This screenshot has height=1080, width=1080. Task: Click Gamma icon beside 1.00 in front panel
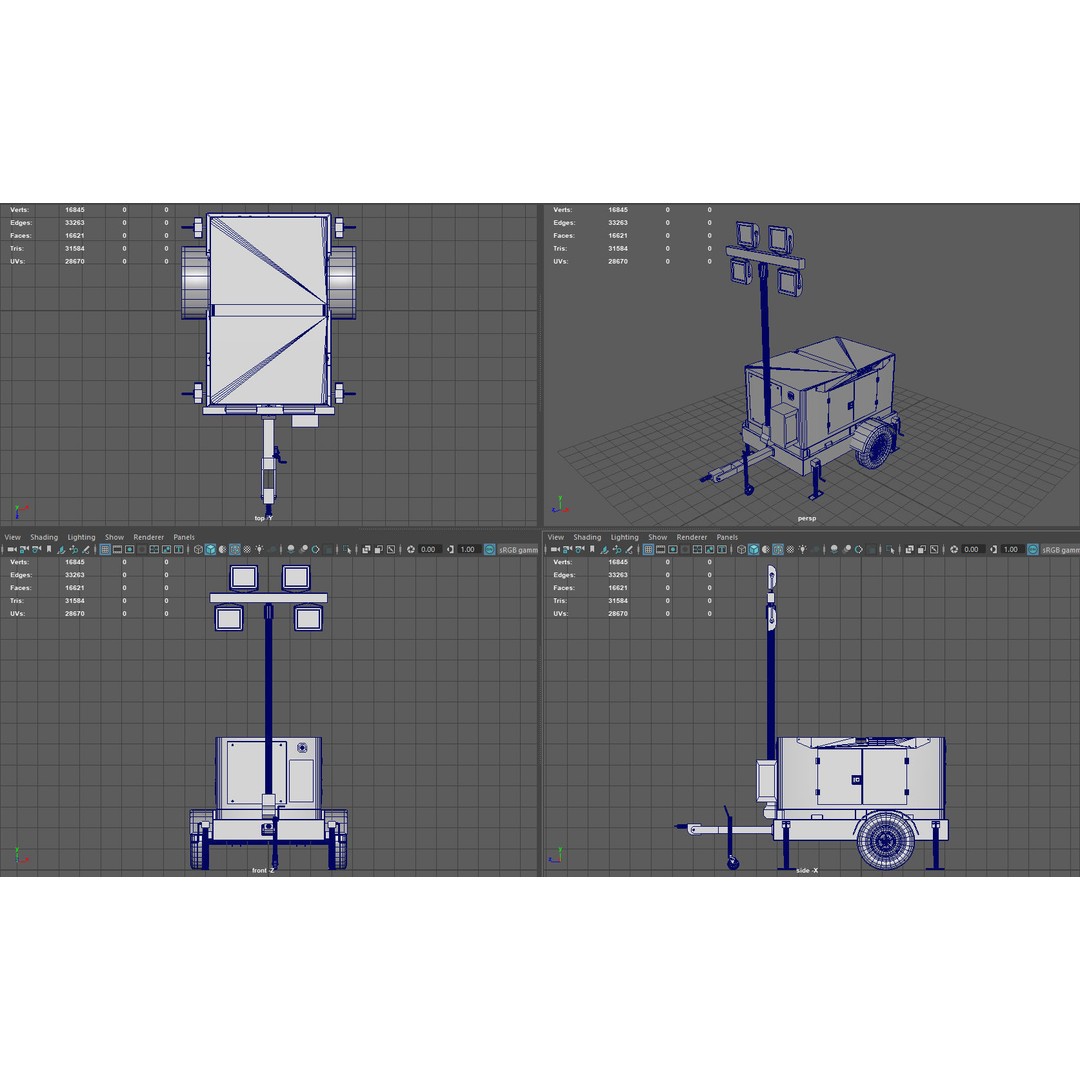click(x=450, y=549)
